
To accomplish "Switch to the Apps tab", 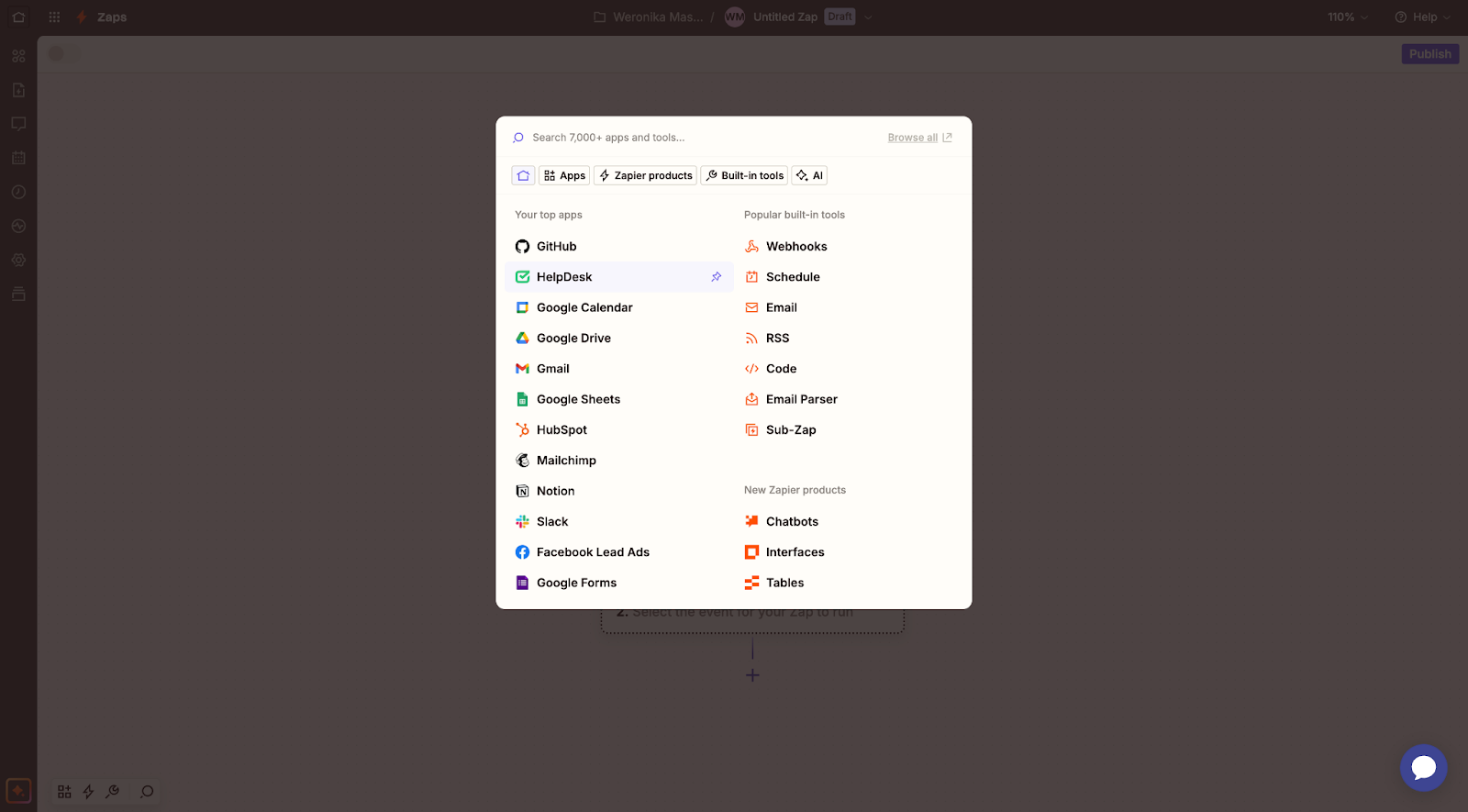I will (x=564, y=175).
